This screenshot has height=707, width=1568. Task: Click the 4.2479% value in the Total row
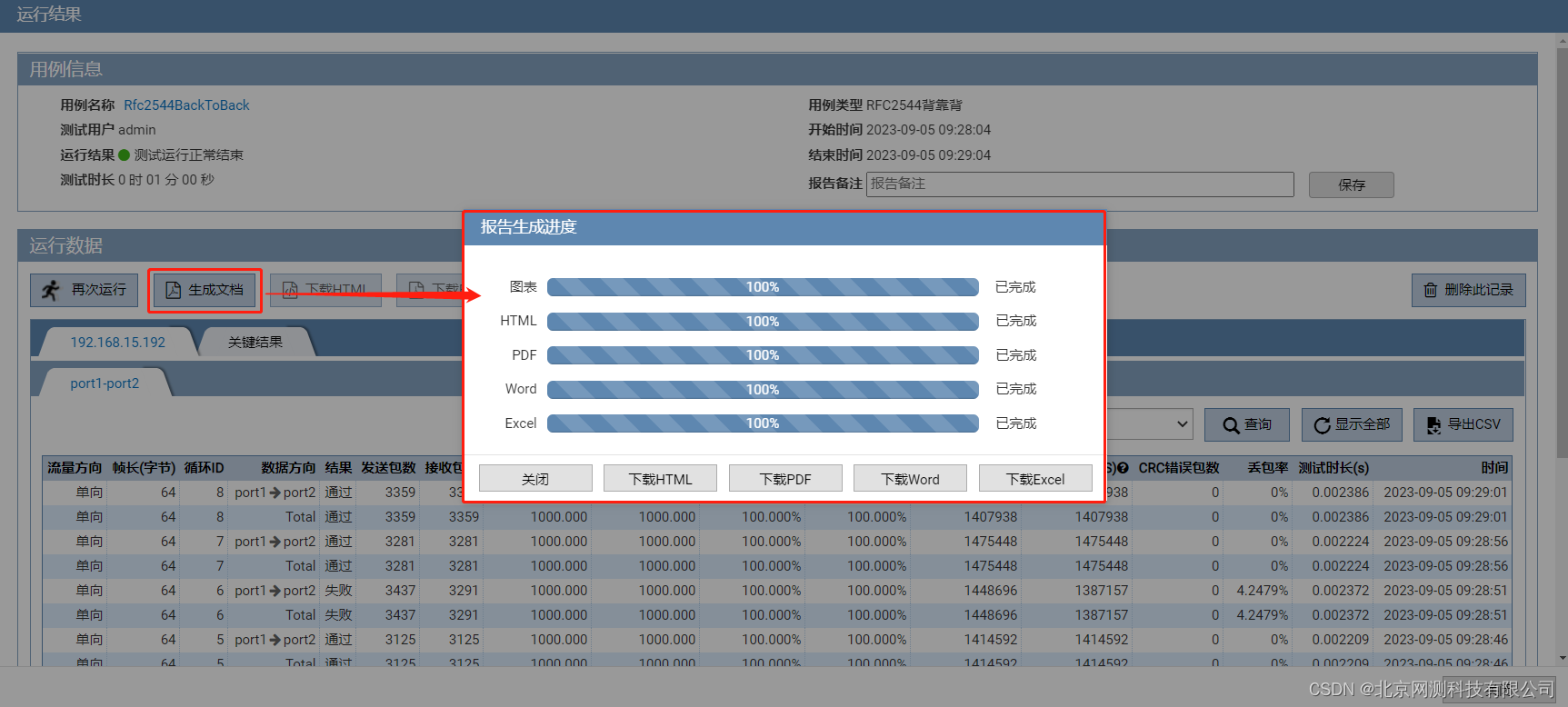tap(1263, 615)
